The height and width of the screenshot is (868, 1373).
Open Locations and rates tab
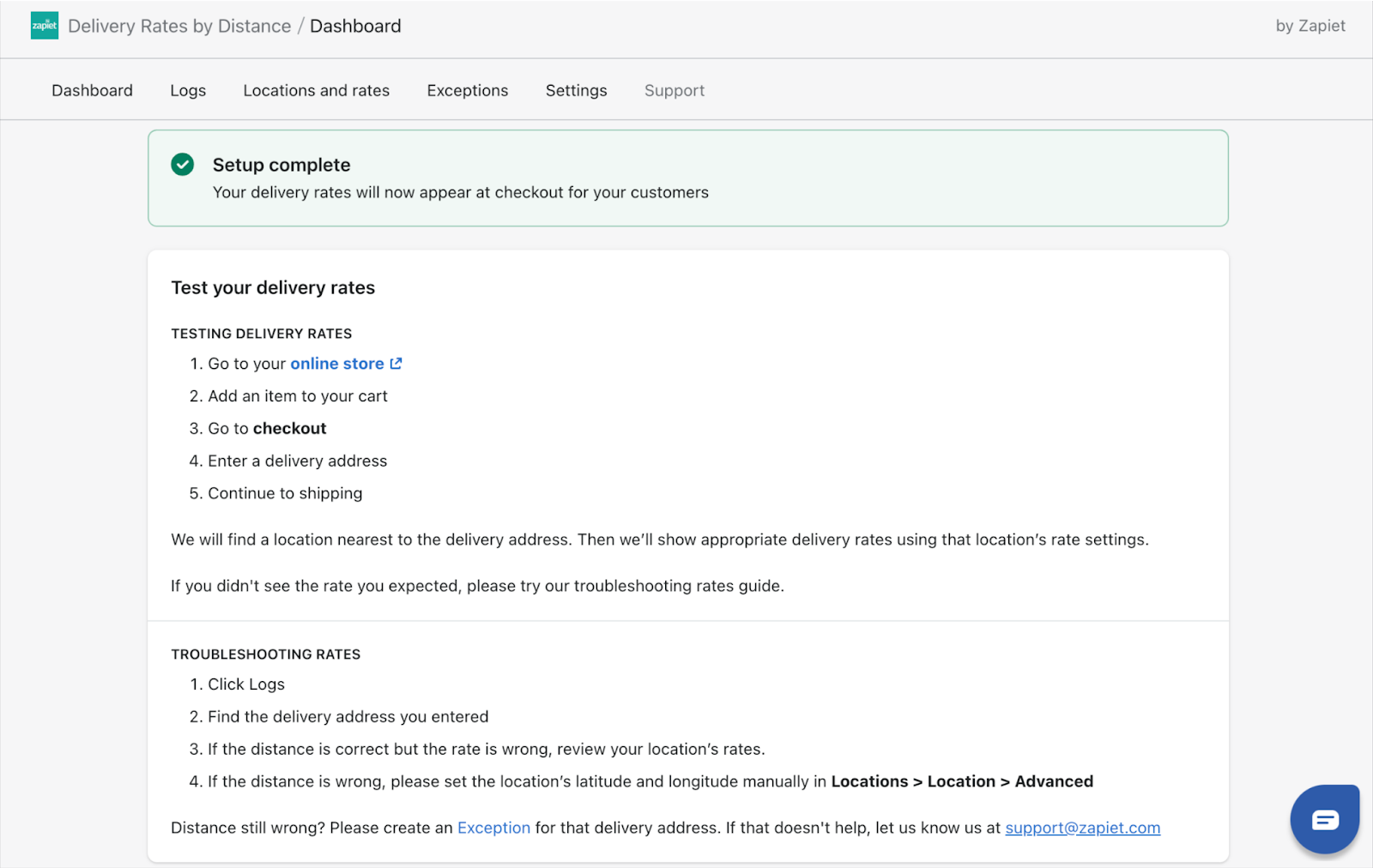(x=317, y=90)
